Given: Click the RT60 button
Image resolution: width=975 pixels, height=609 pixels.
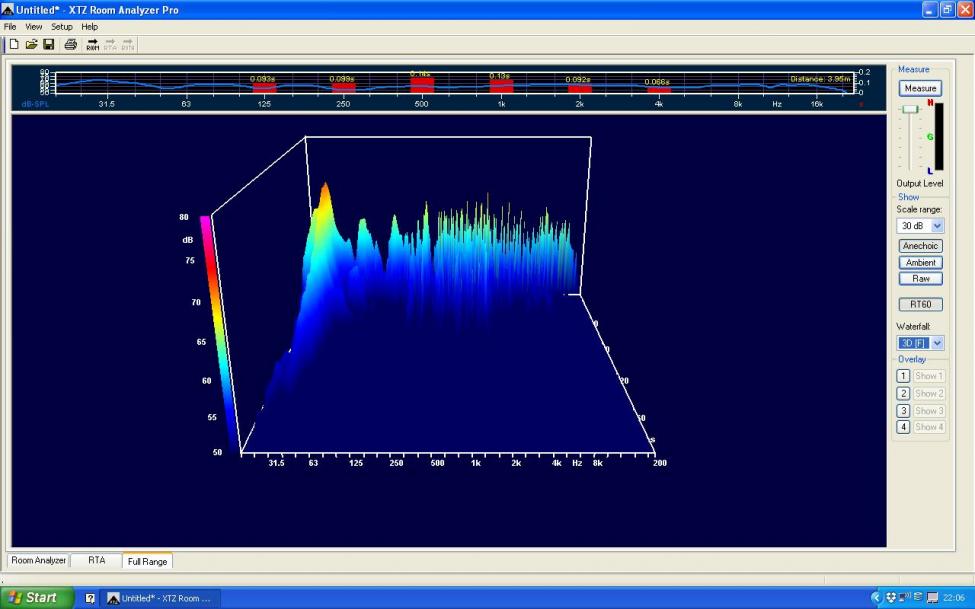Looking at the screenshot, I should 920,304.
